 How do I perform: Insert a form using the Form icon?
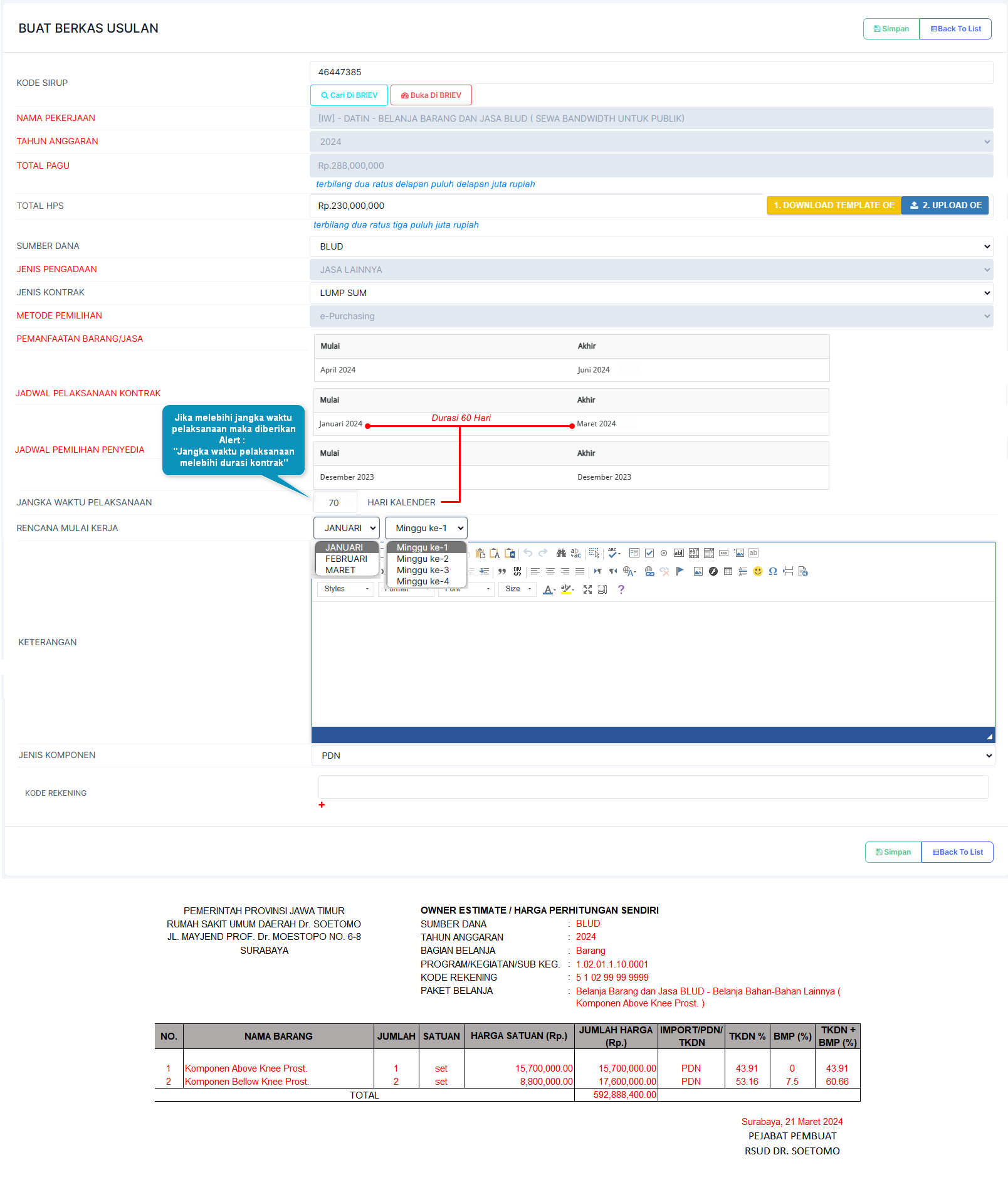[x=634, y=553]
